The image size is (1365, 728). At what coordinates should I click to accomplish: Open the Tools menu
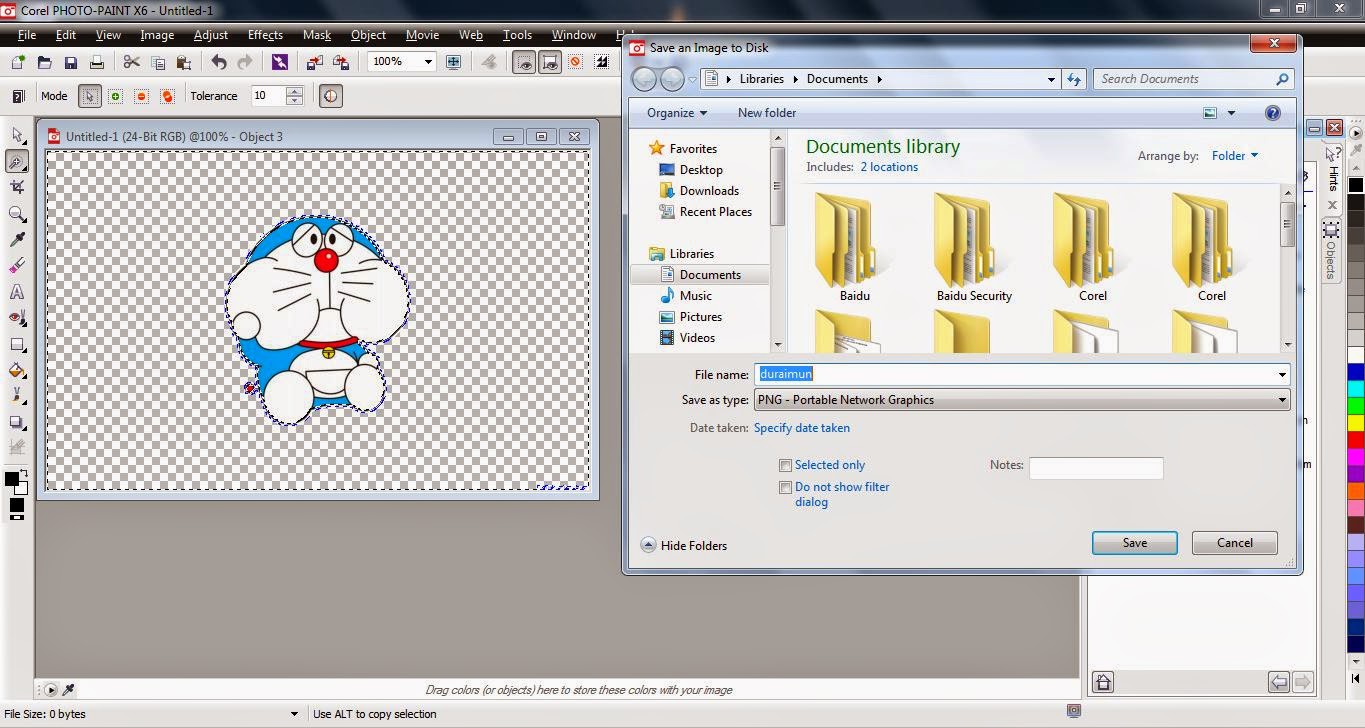click(x=517, y=35)
